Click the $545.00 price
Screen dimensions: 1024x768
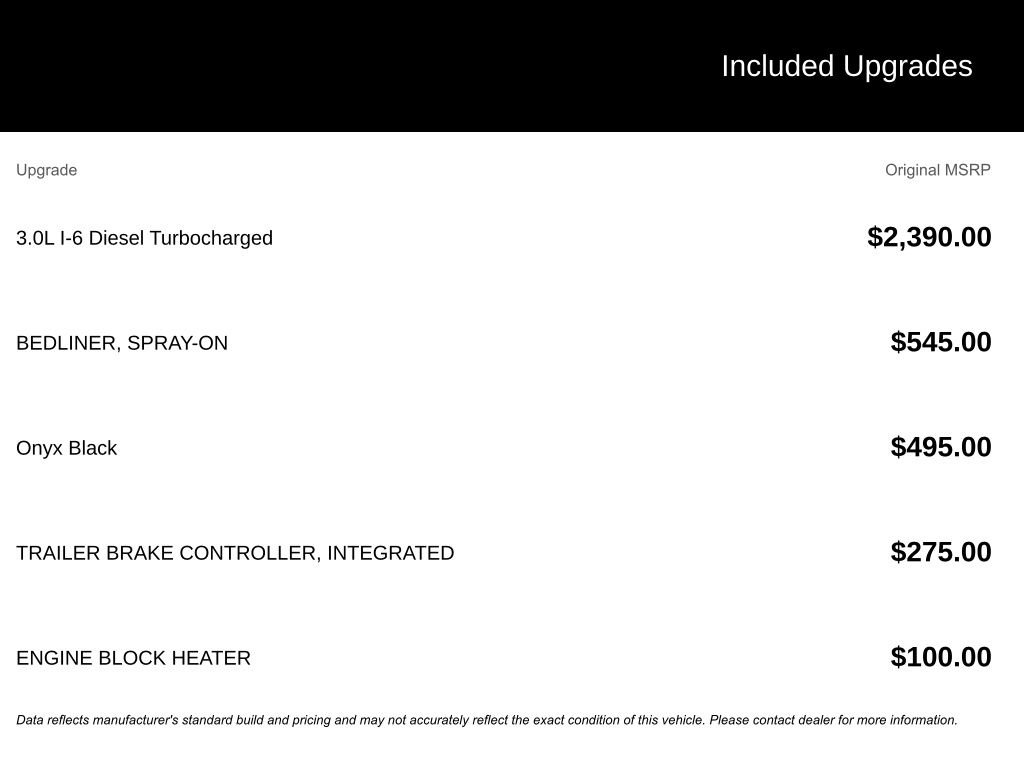tap(941, 342)
